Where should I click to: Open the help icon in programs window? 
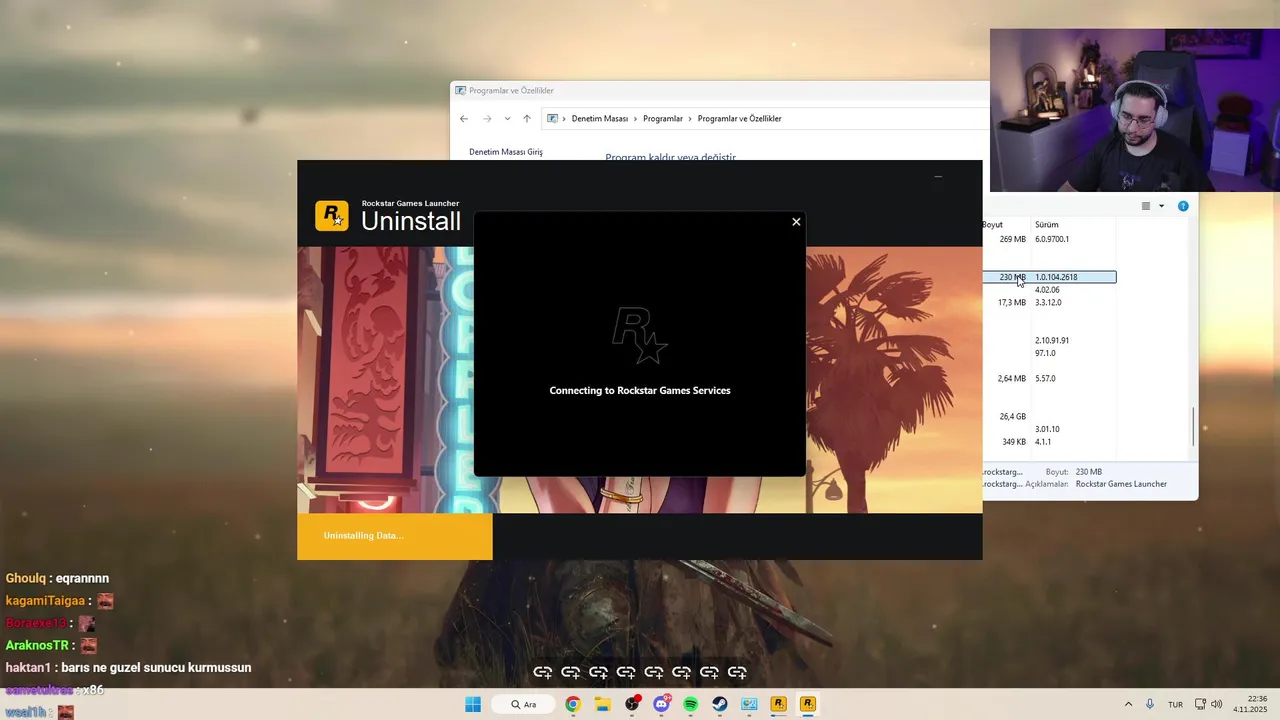1183,206
